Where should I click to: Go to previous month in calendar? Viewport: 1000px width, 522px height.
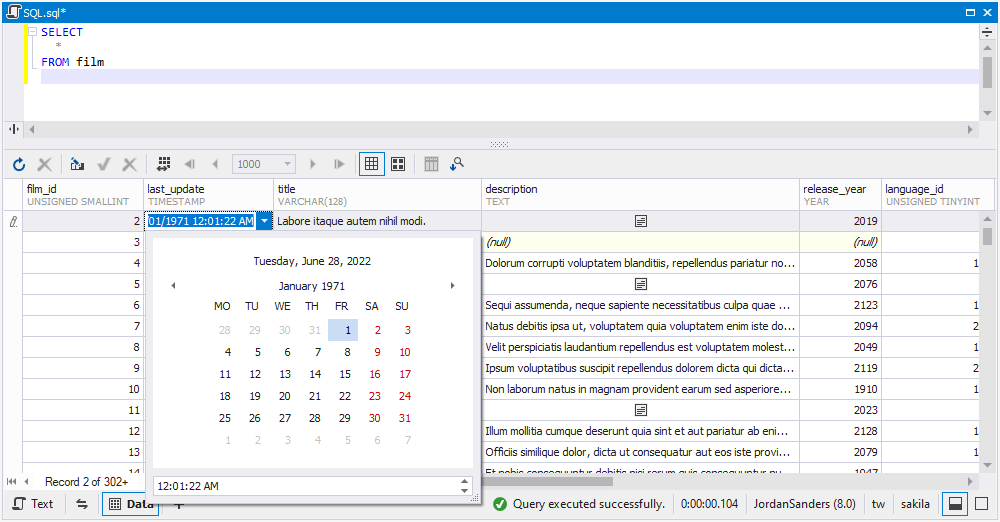click(173, 285)
